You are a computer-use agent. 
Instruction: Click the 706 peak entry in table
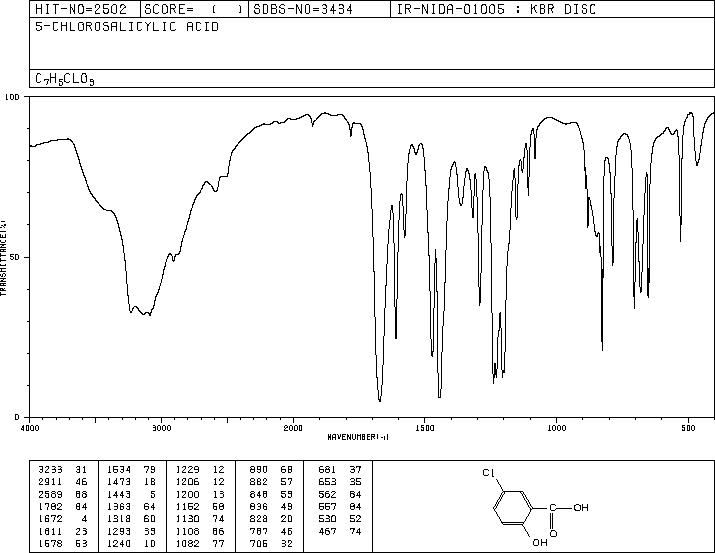click(271, 543)
